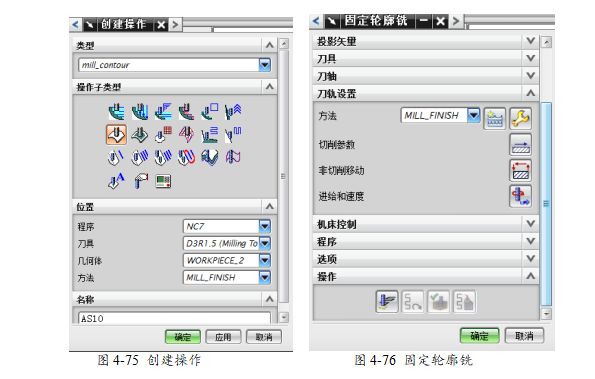Click 确定 in the 固定轮廓铣 dialog
Viewport: 595px width, 379px height.
pyautogui.click(x=480, y=335)
